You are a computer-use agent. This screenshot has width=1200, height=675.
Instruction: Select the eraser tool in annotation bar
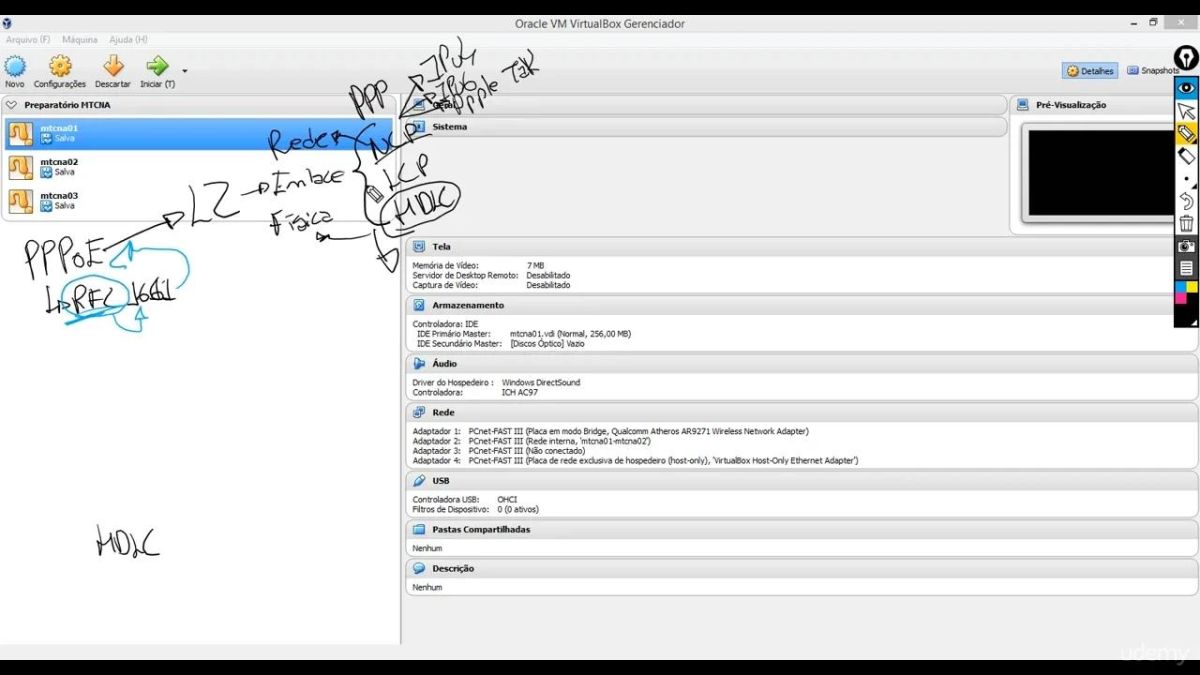1186,157
